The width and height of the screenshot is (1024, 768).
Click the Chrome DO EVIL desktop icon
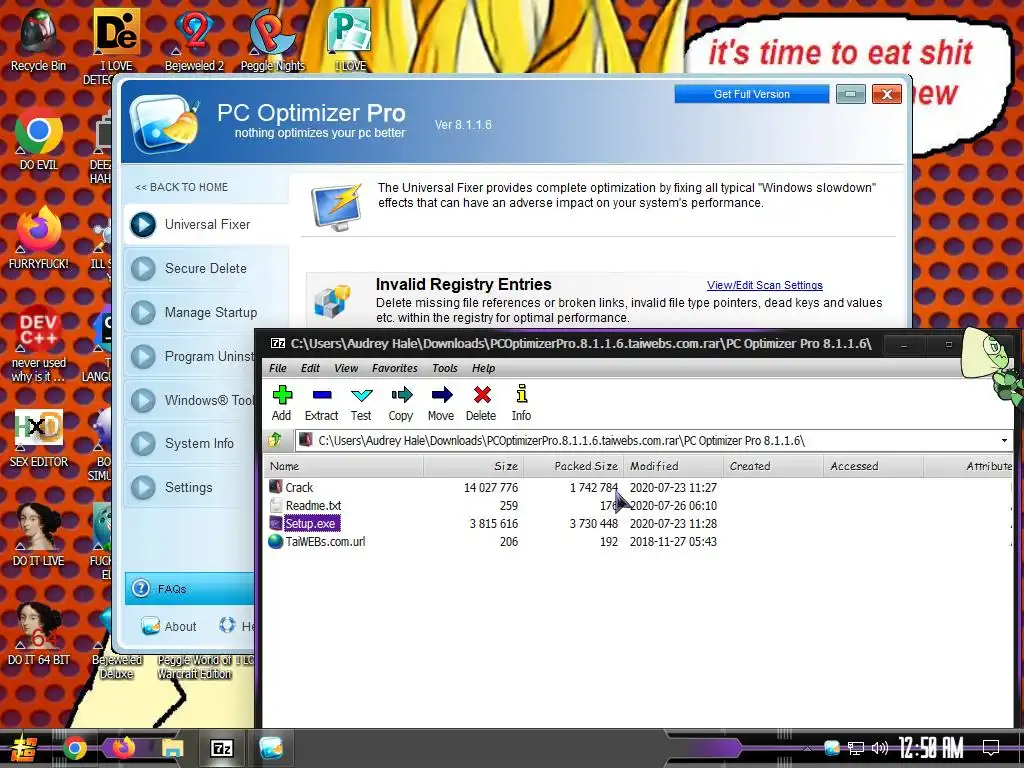[x=39, y=140]
